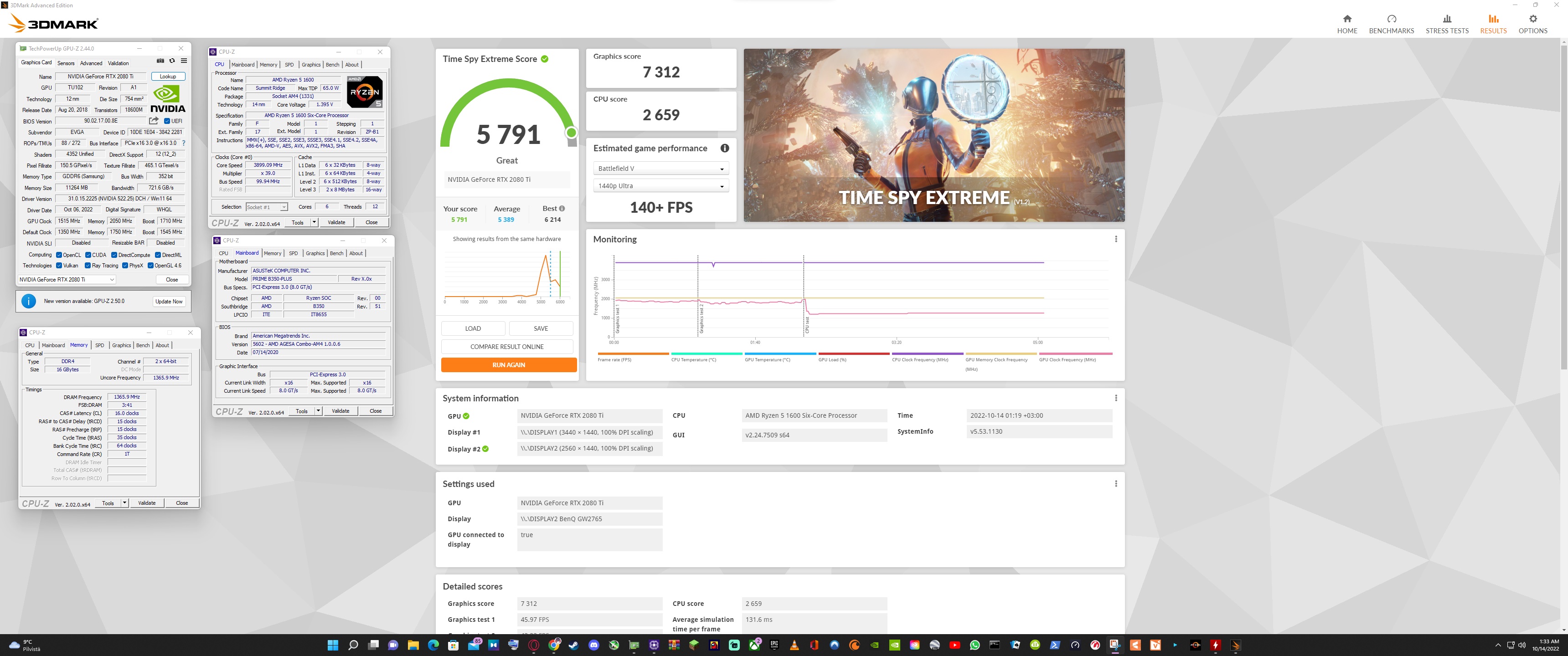Click COMPARE RESULT ONLINE
1568x656 pixels.
(x=507, y=346)
